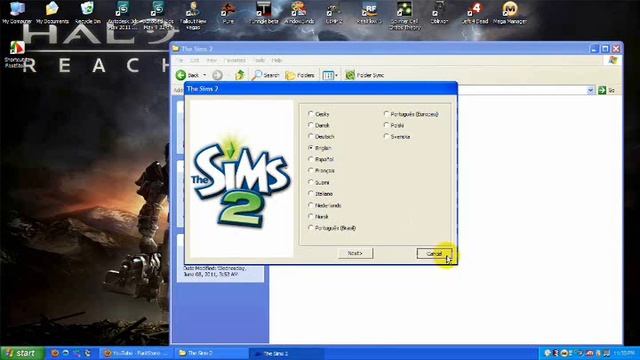Screen dimensions: 640x360
Task: Open the Tools menu in Explorer
Action: tap(259, 60)
